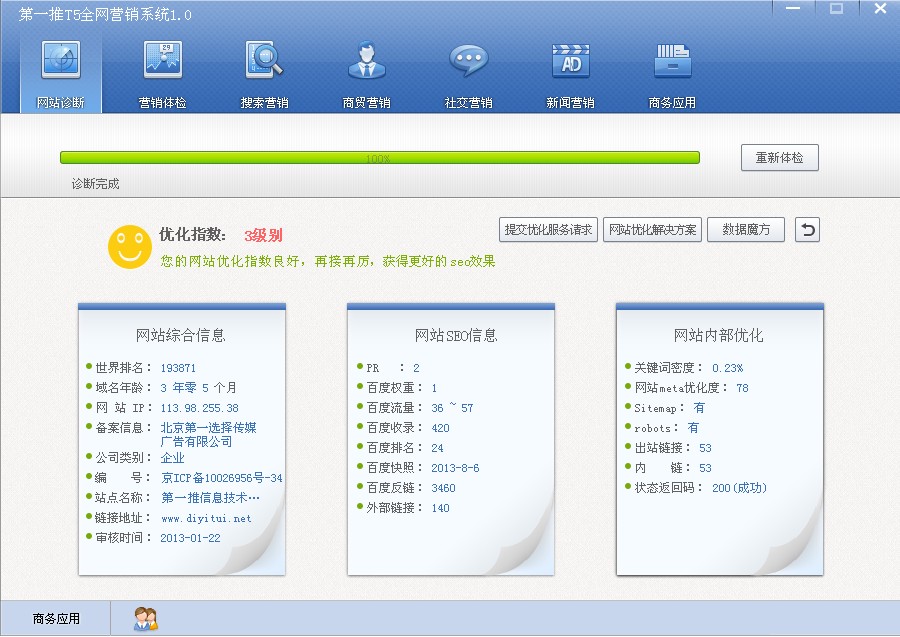Select the 营销体检 marketing checkup icon

click(162, 62)
